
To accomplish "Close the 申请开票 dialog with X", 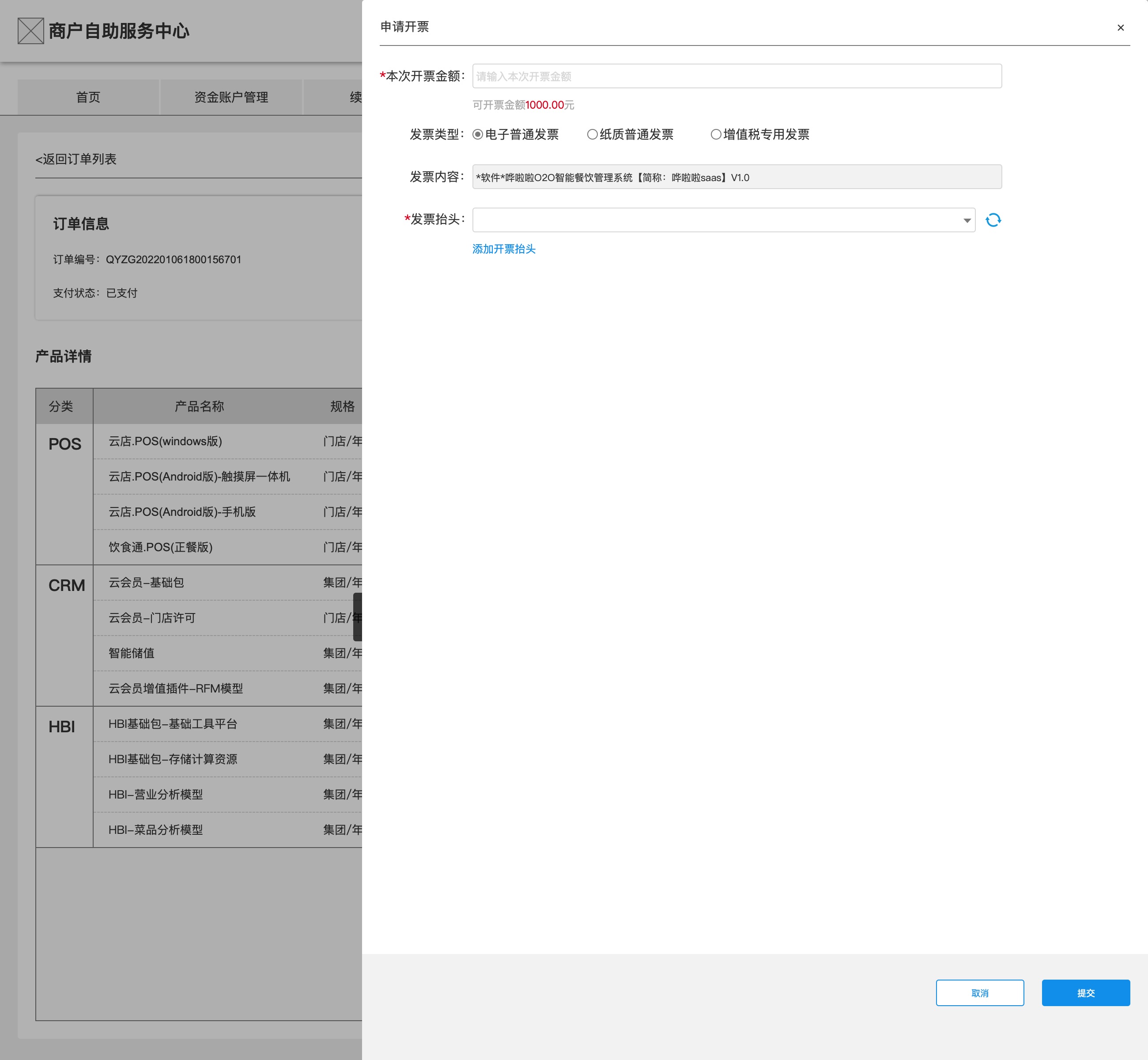I will point(1121,27).
